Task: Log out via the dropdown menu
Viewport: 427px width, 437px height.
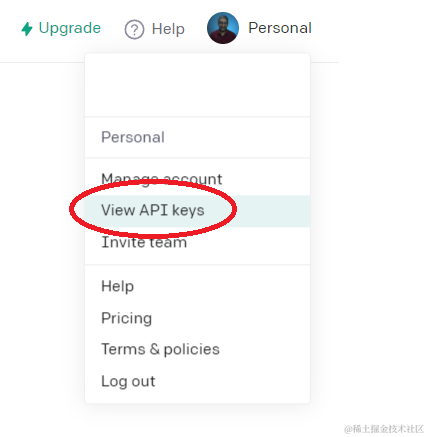Action: tap(197, 381)
